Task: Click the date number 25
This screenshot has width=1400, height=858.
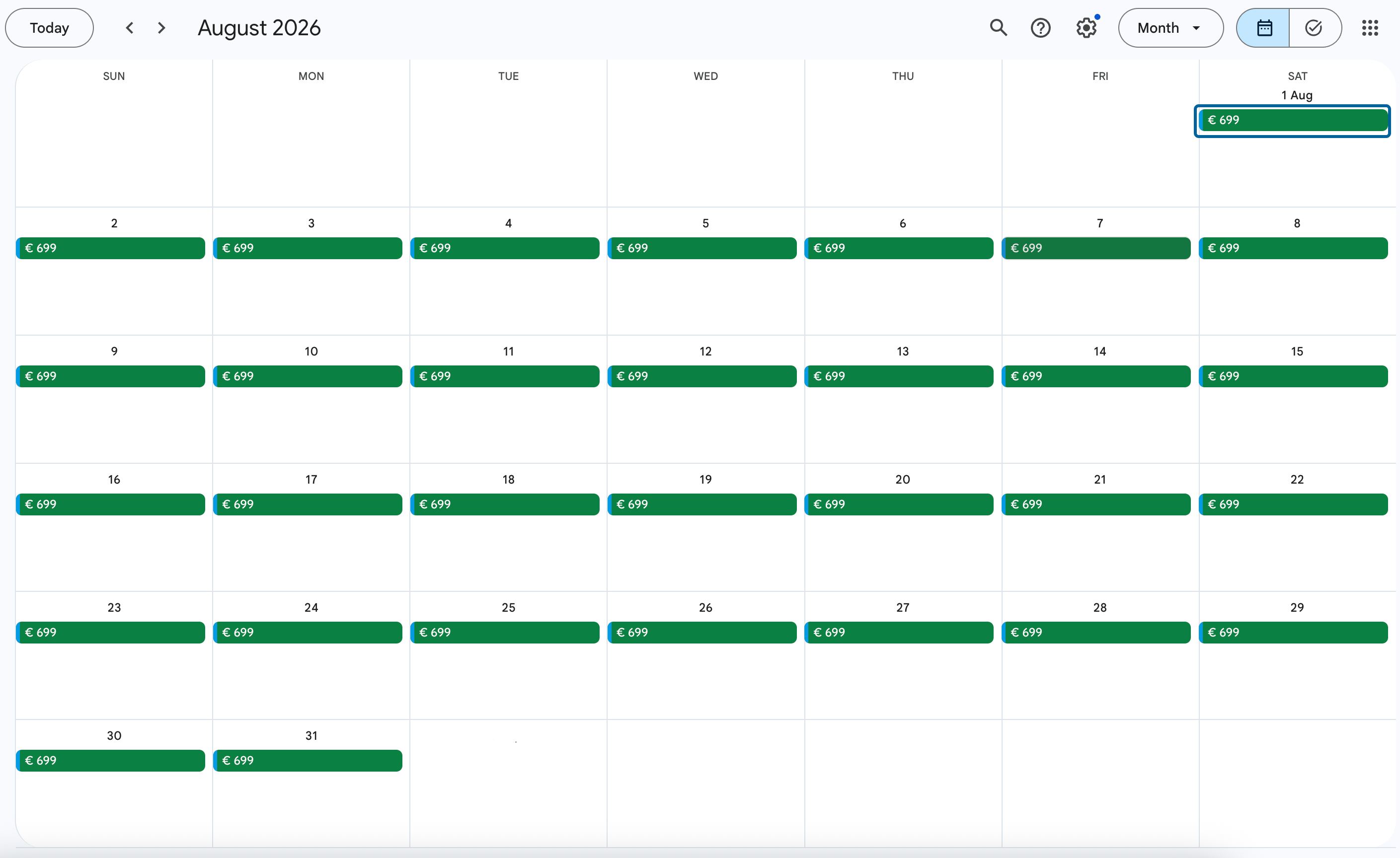Action: point(509,608)
